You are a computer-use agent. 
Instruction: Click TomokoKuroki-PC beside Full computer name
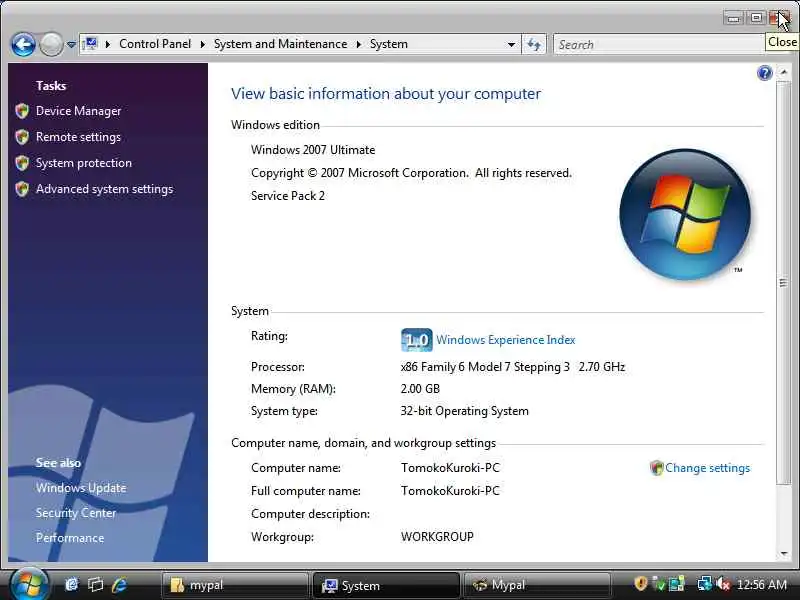(x=450, y=491)
